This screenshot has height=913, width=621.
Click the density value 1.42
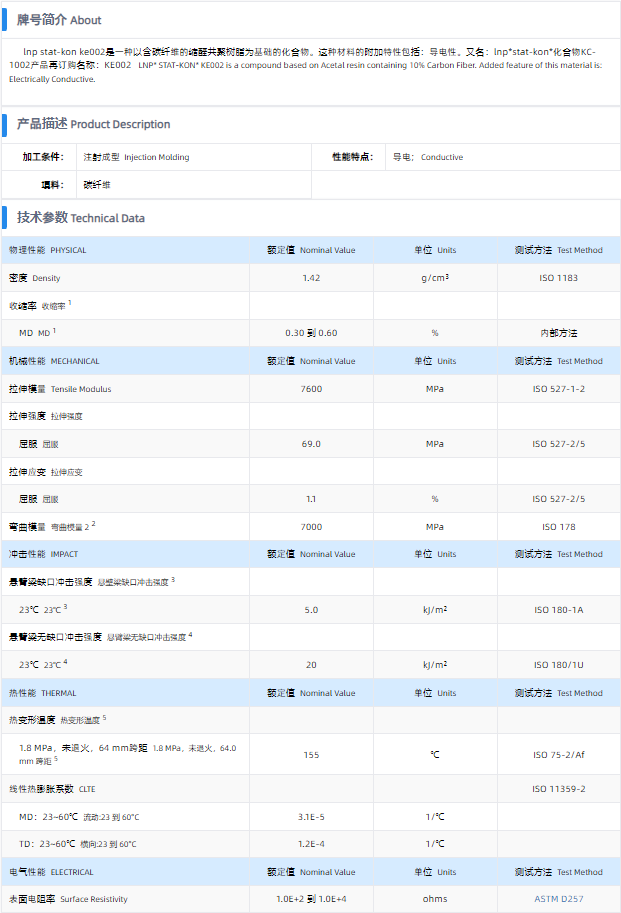(x=311, y=278)
